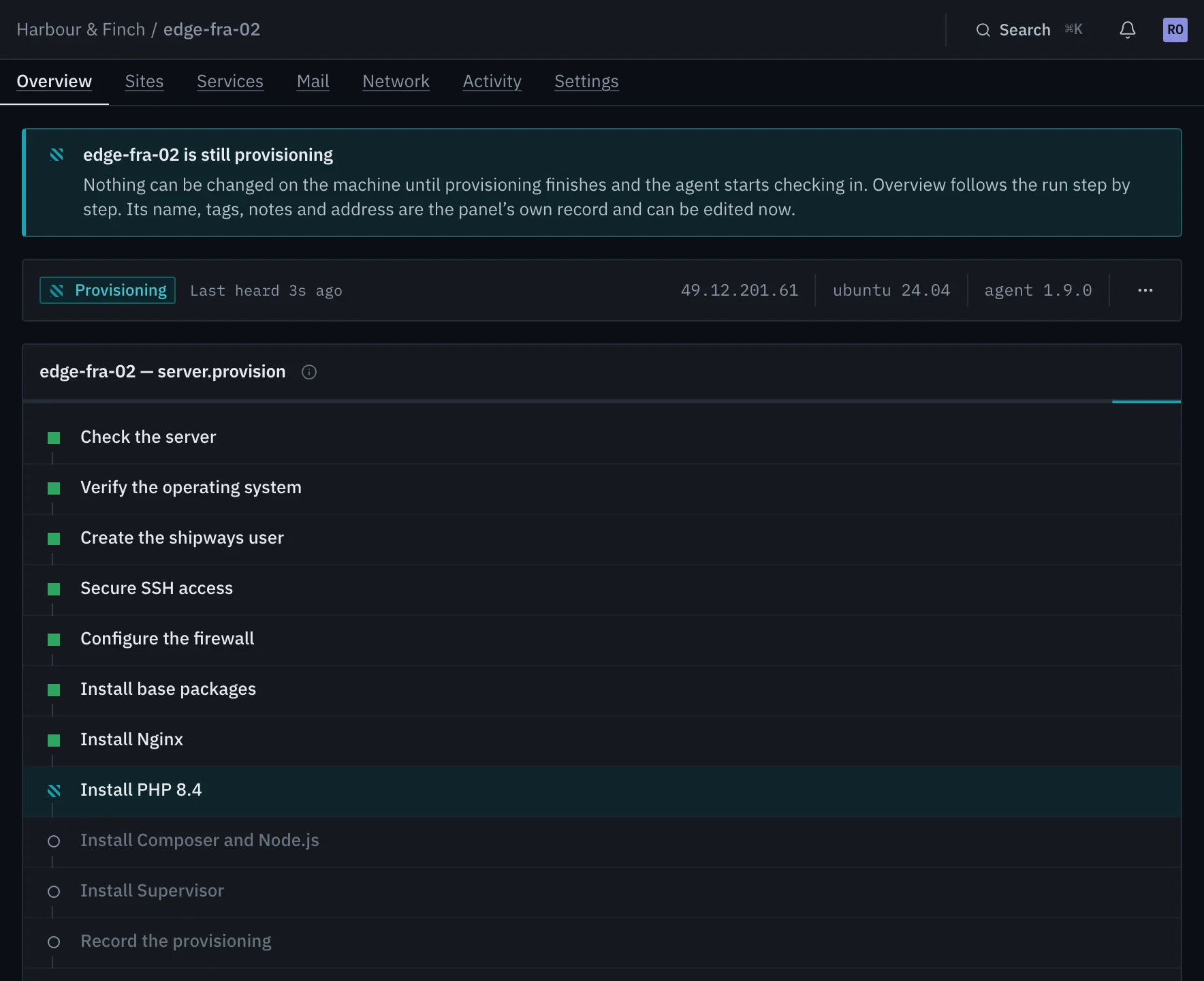The image size is (1204, 981).
Task: Open the Sites tab
Action: click(x=144, y=82)
